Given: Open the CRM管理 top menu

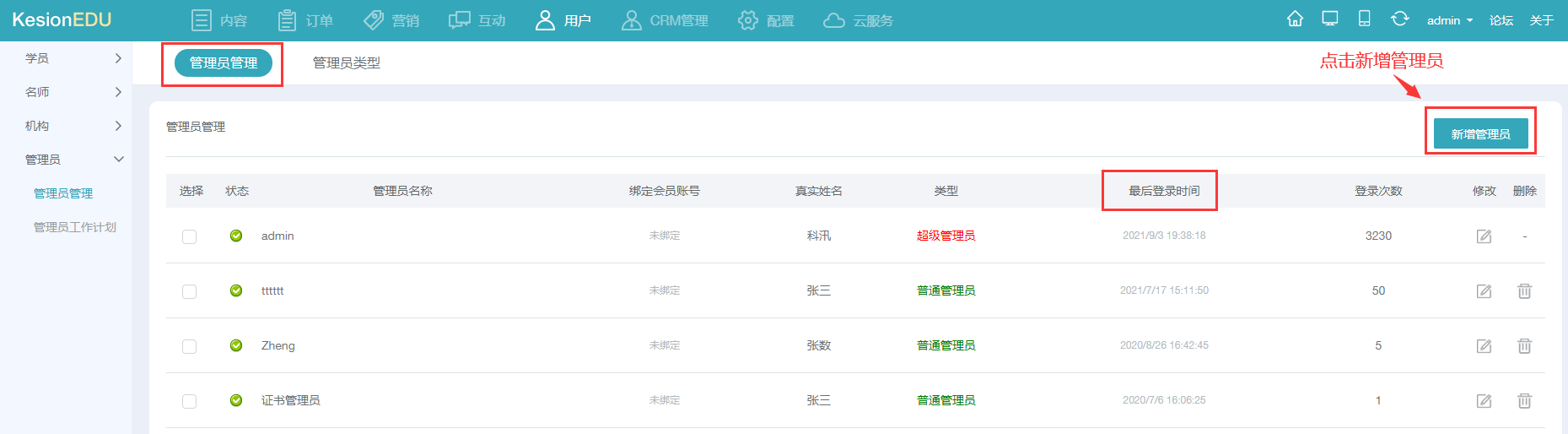Looking at the screenshot, I should pyautogui.click(x=665, y=20).
